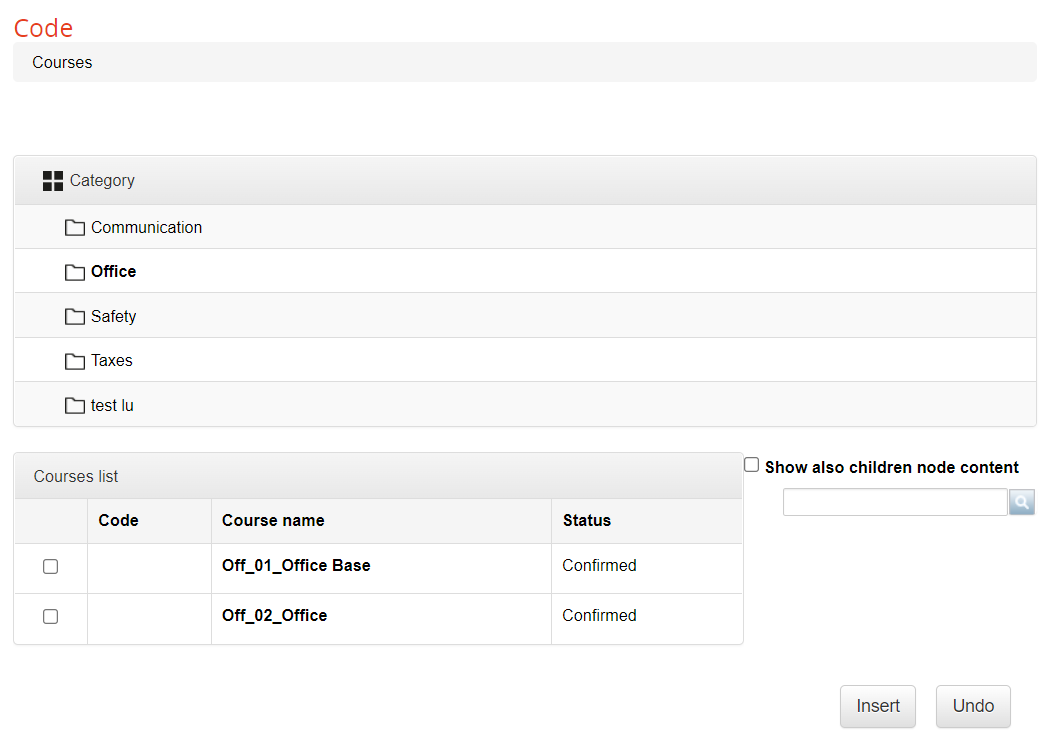Click the Taxes folder icon

click(x=75, y=361)
